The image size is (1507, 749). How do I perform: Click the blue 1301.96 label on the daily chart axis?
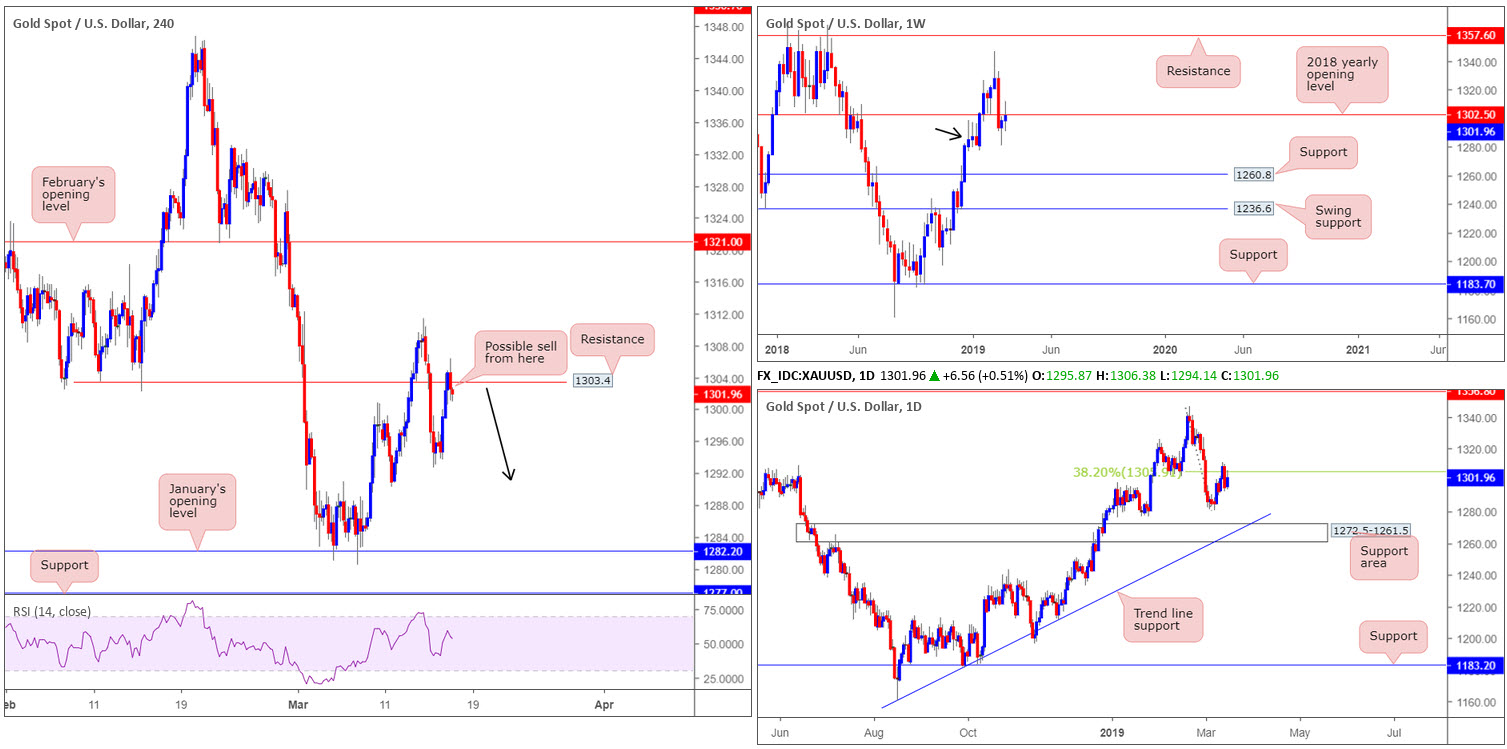pos(1476,480)
